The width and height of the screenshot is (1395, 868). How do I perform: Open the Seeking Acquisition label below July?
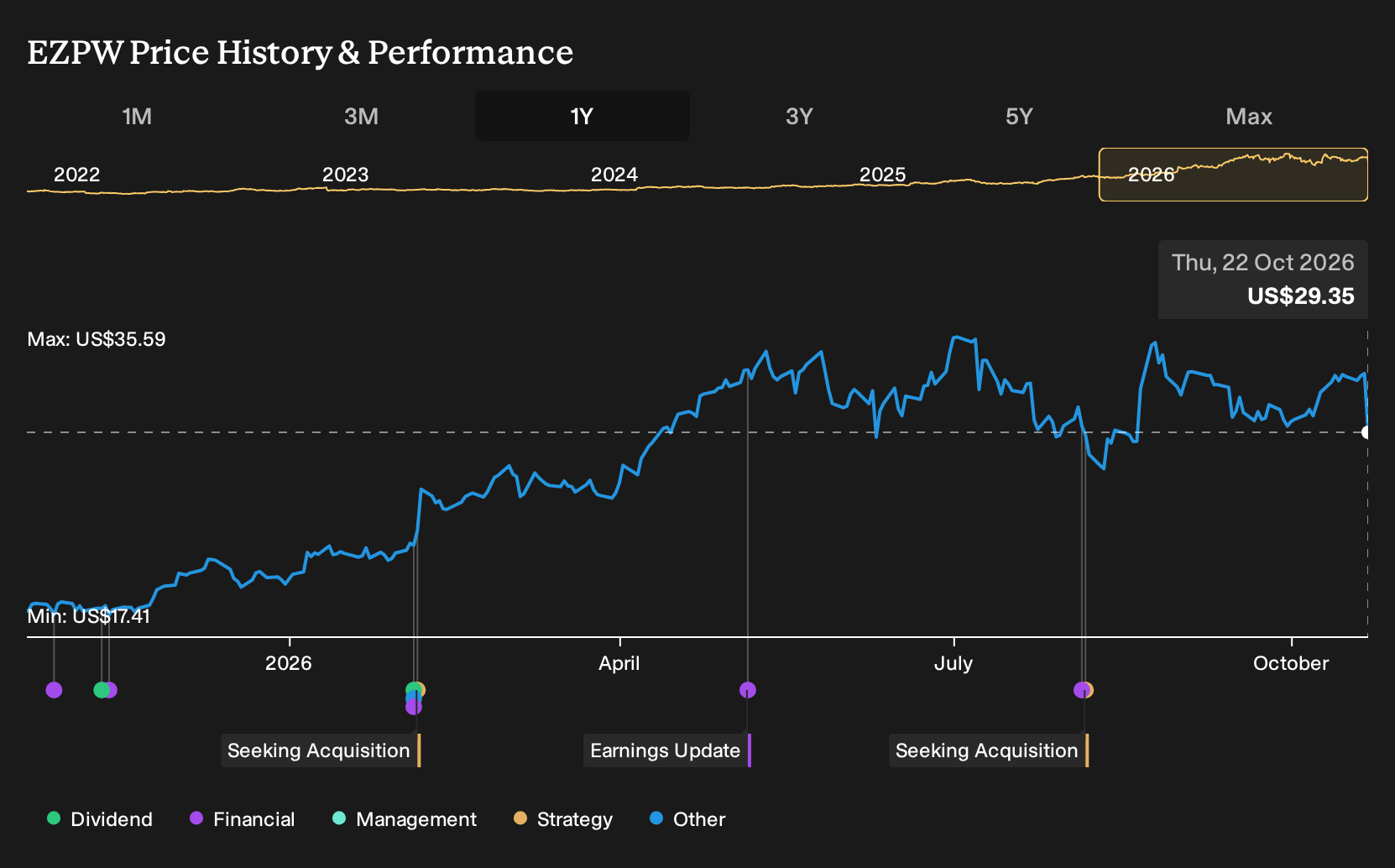tap(988, 750)
